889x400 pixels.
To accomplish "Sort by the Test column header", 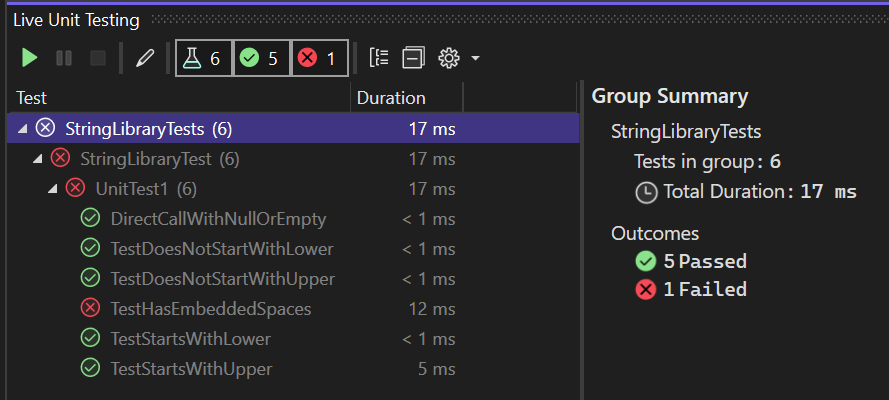I will 32,98.
